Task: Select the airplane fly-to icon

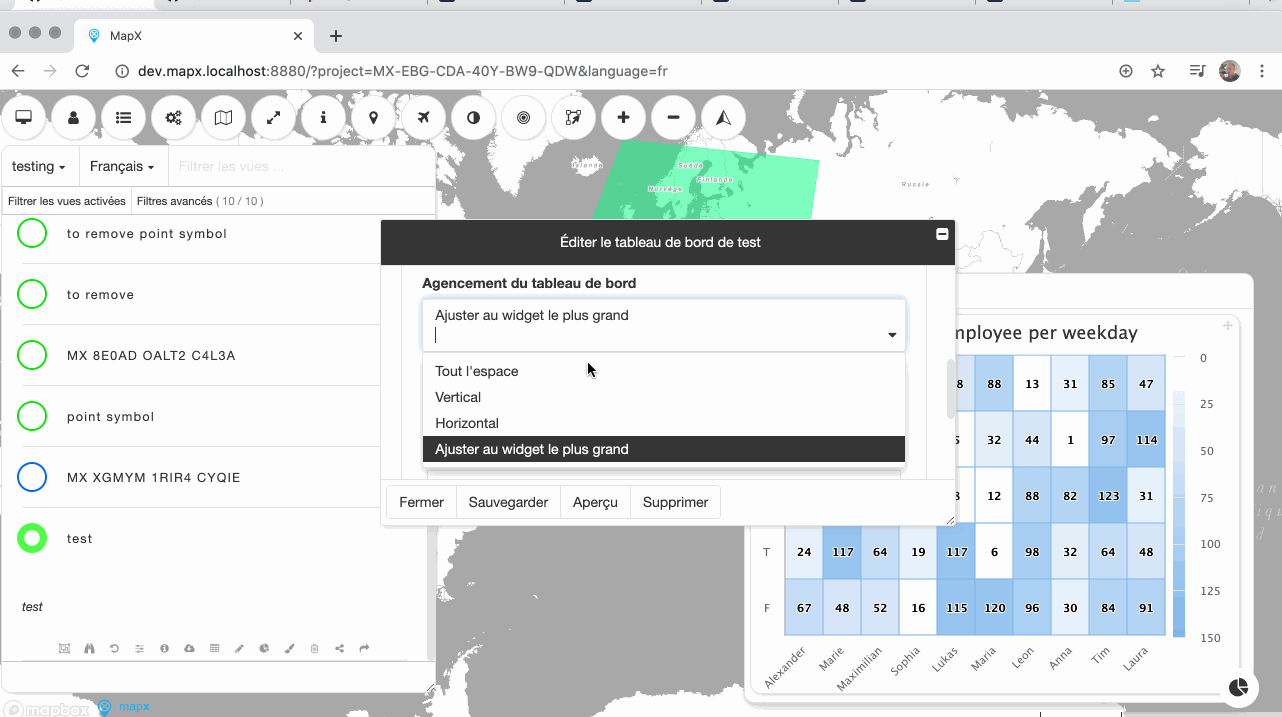Action: [423, 117]
